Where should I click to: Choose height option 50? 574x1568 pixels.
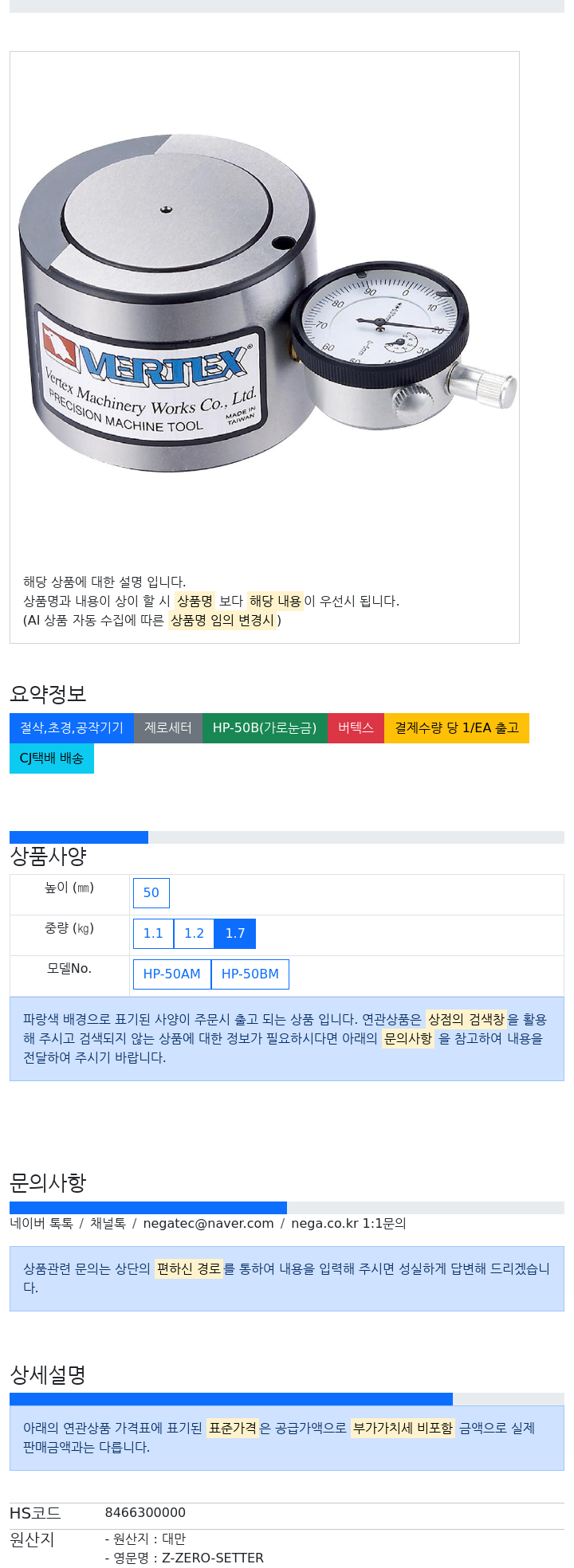coord(151,893)
